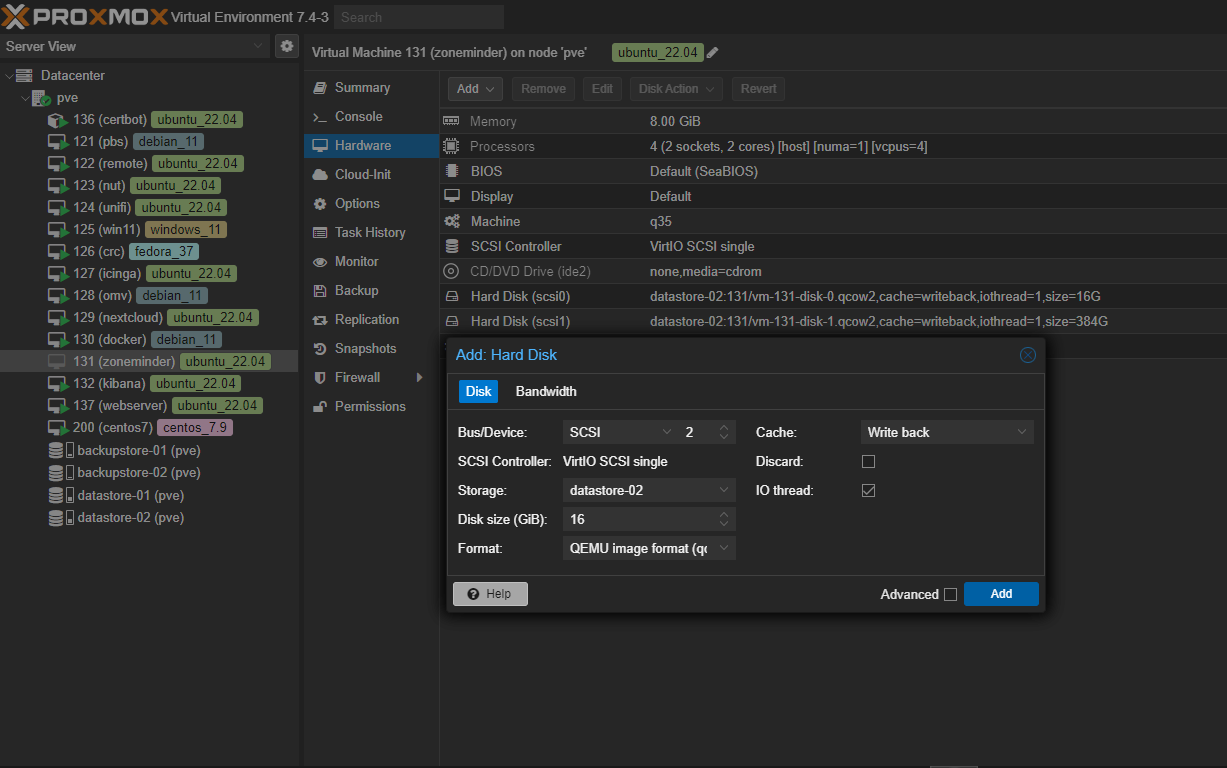Uncheck the IO thread checkbox

click(868, 491)
